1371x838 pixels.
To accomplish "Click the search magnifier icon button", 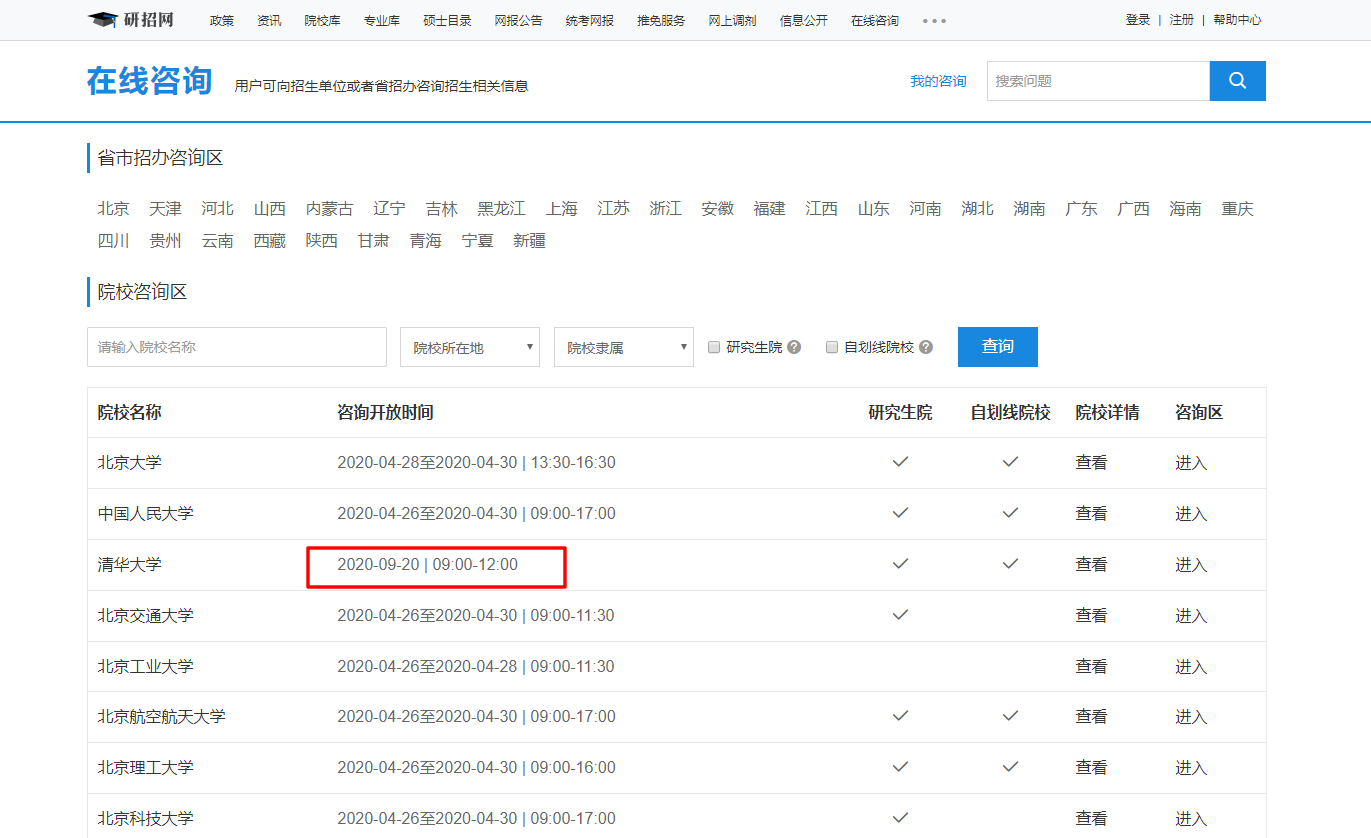I will coord(1237,81).
